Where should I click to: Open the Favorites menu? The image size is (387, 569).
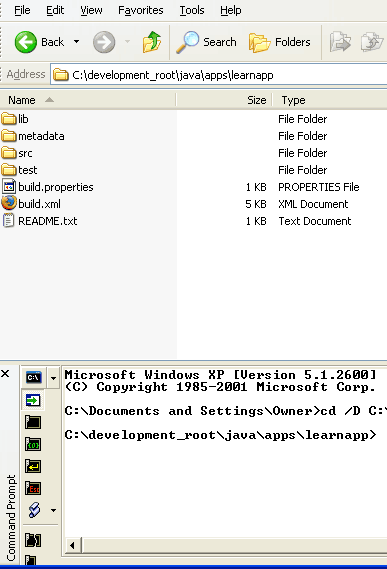141,10
